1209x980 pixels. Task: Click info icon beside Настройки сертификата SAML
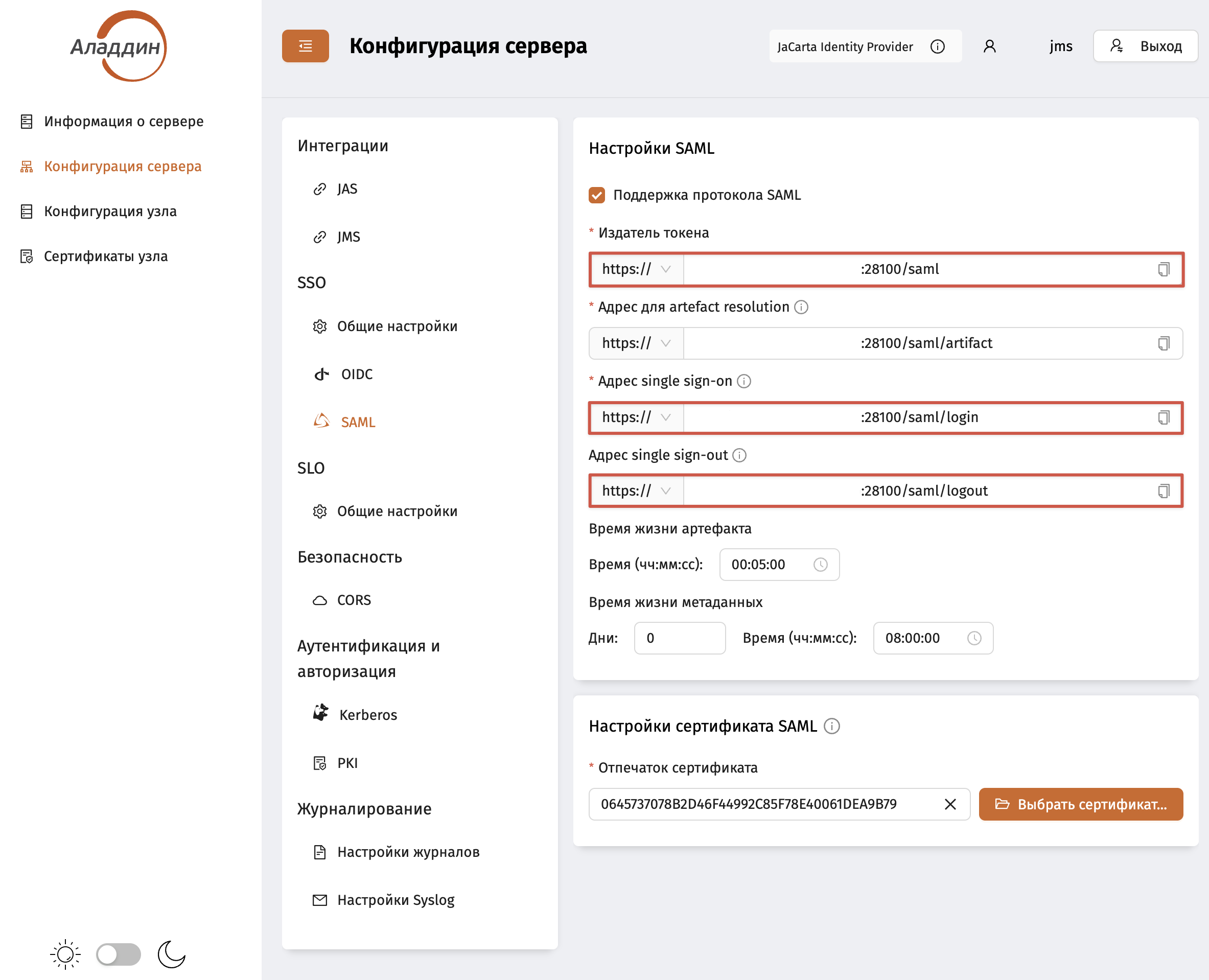coord(832,726)
